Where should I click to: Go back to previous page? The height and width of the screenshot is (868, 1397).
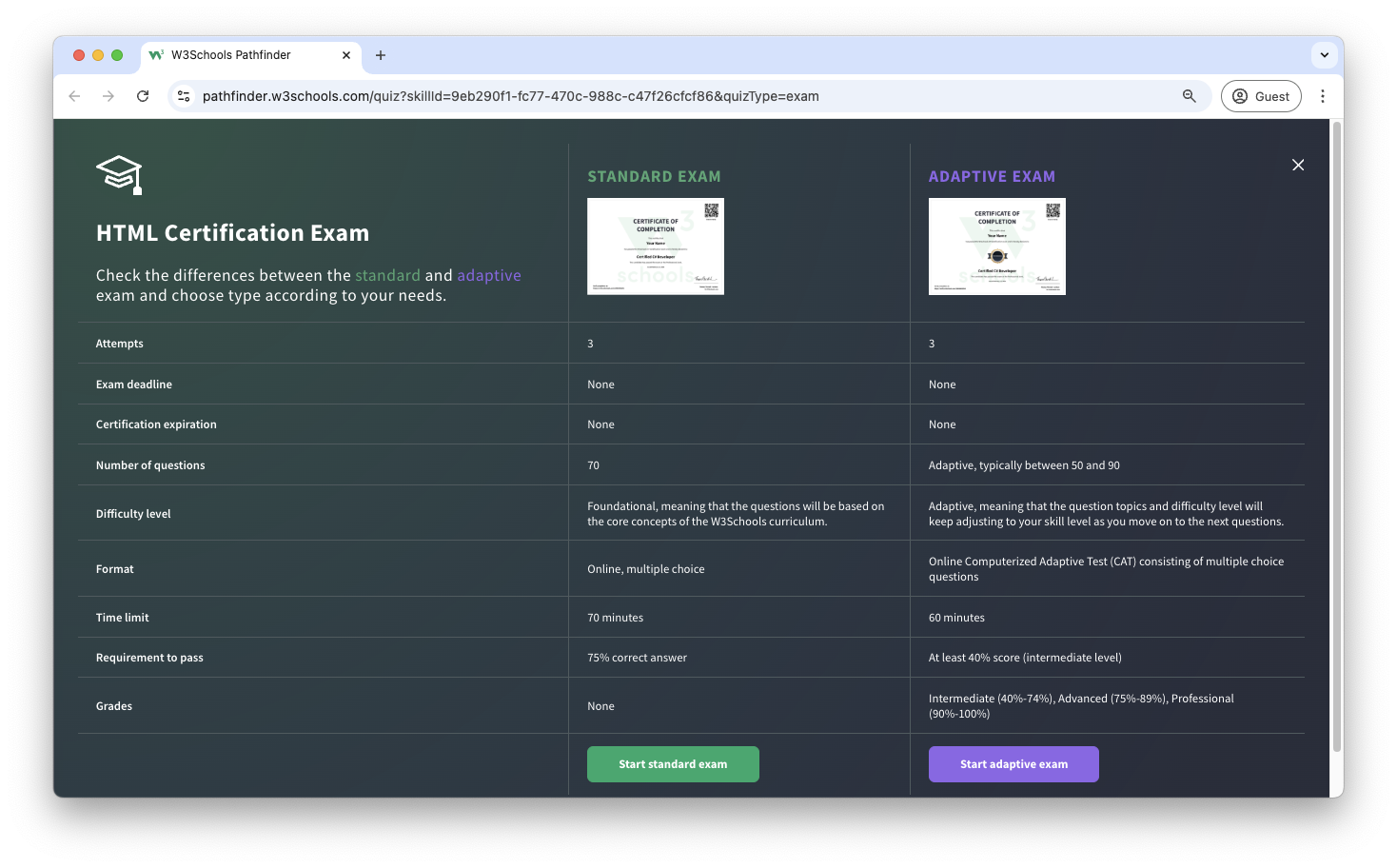pos(74,96)
